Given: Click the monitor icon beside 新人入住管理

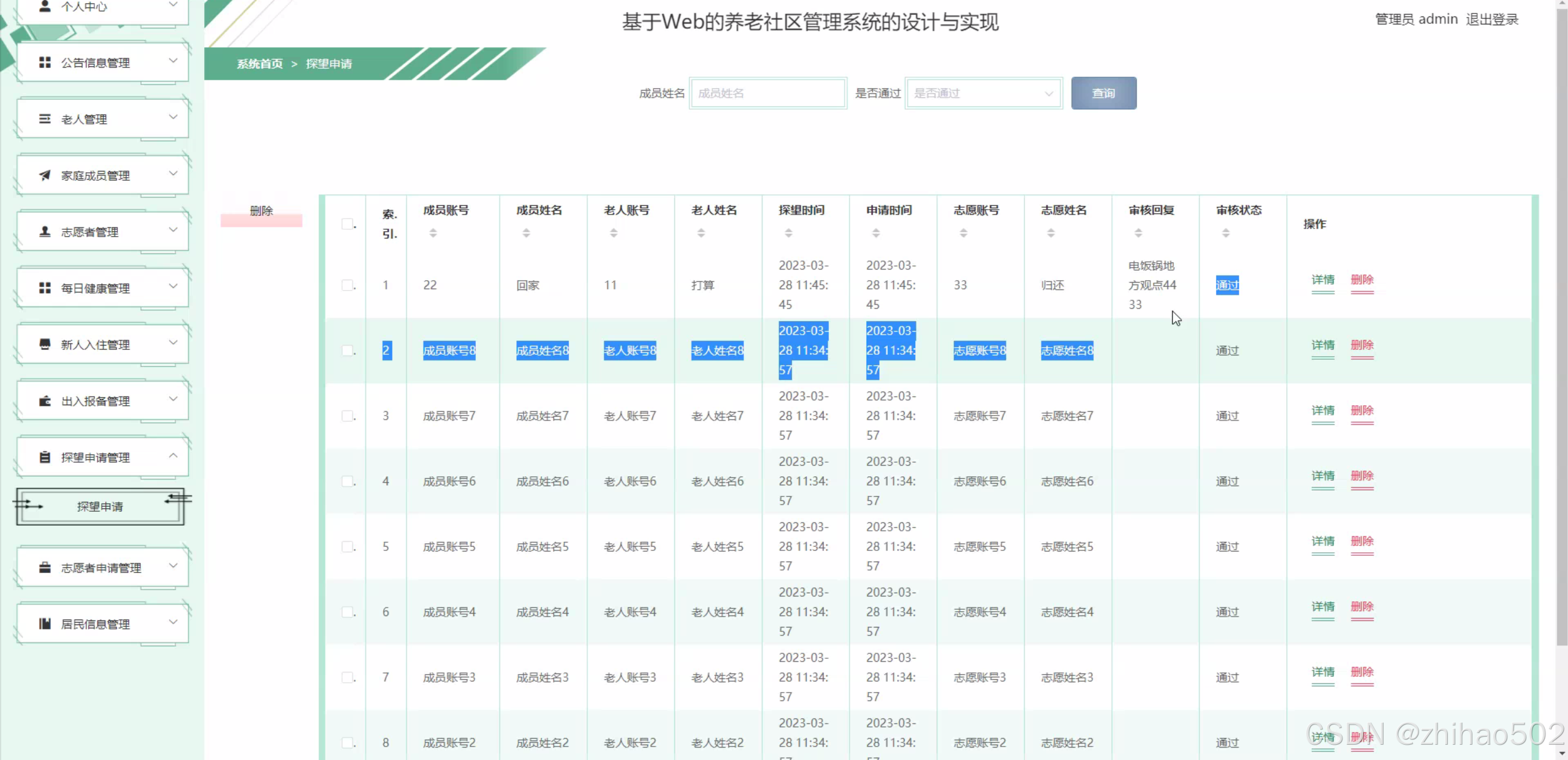Looking at the screenshot, I should click(45, 344).
